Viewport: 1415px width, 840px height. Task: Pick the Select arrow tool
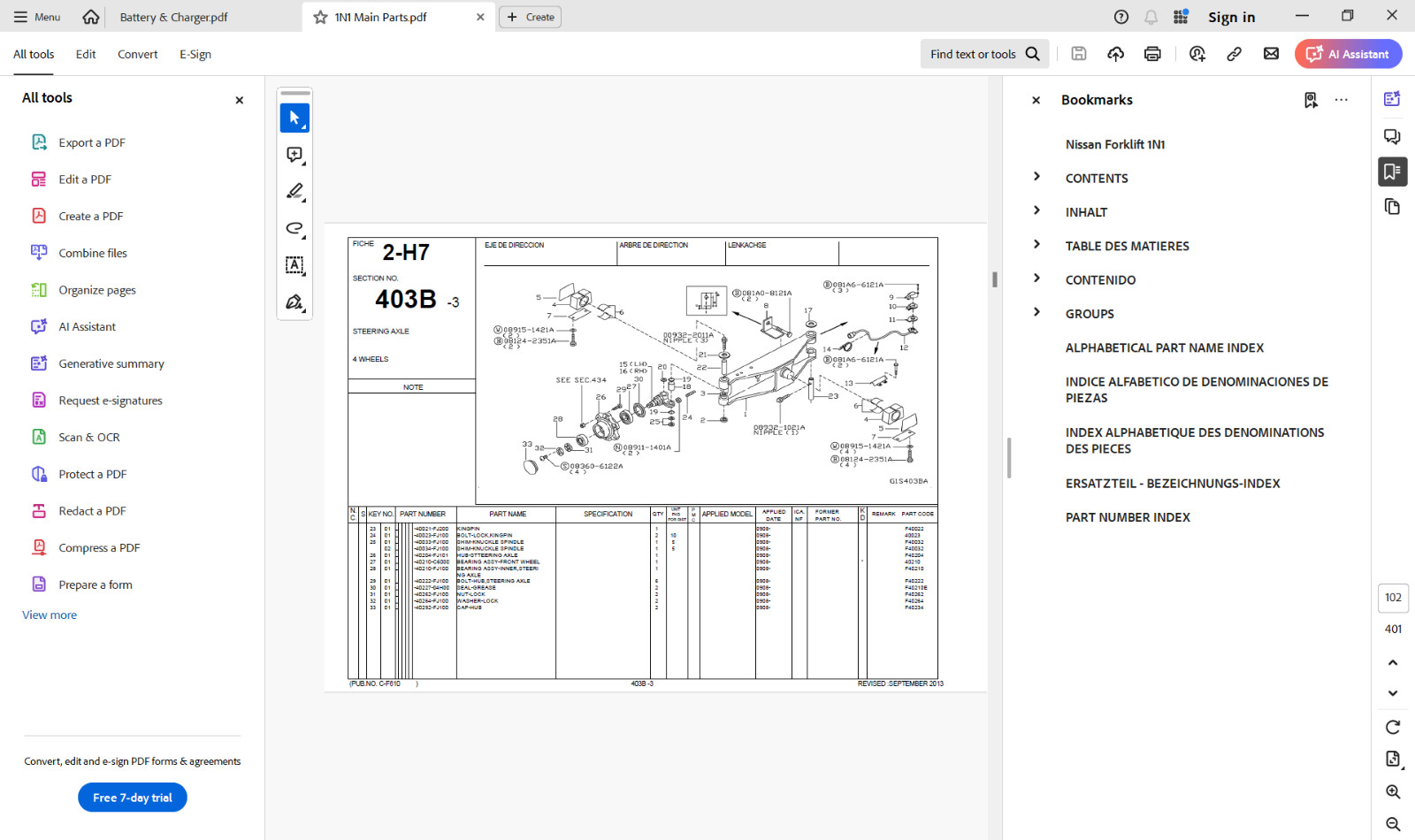[x=294, y=118]
